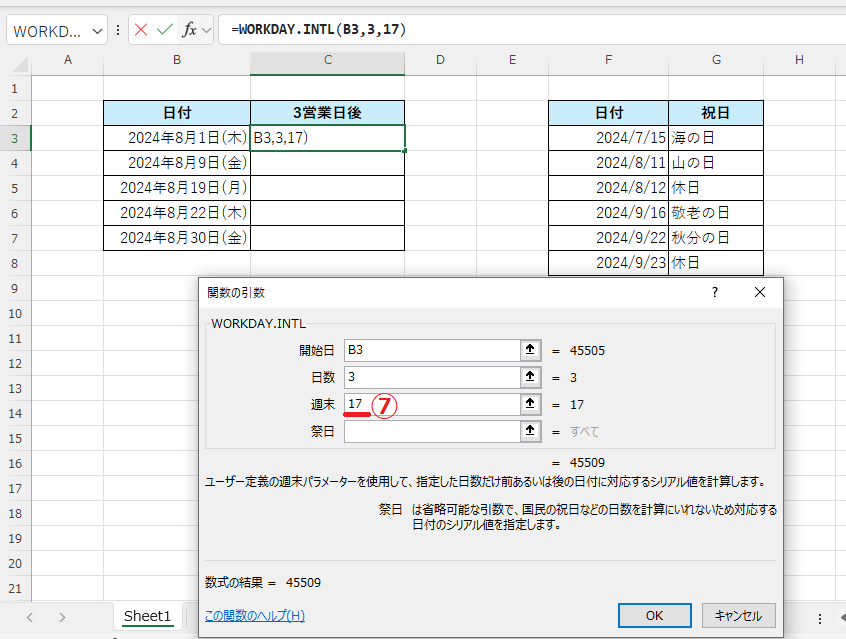Collapse dialog using 週末 range selector arrow
846x639 pixels.
click(530, 404)
